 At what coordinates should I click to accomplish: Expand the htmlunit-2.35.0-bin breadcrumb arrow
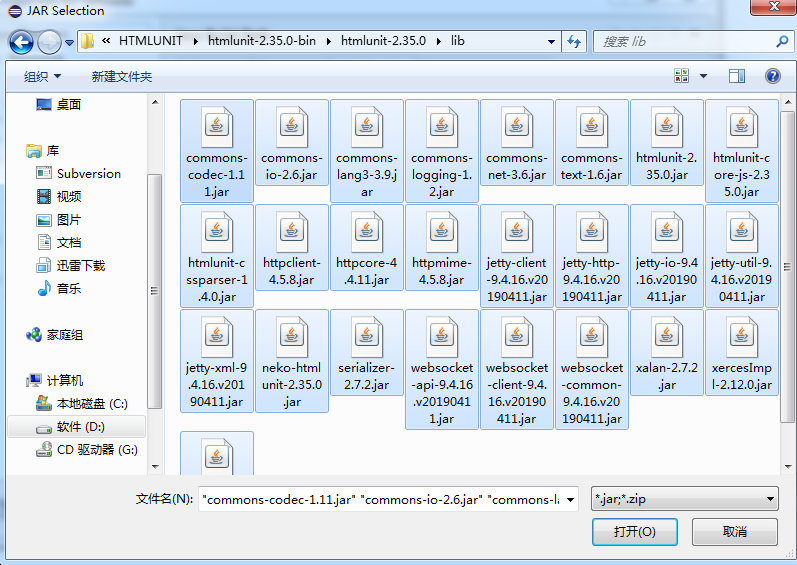(x=329, y=41)
